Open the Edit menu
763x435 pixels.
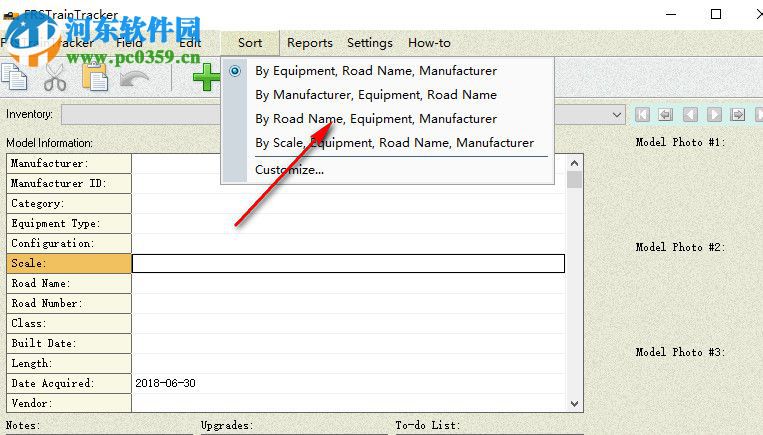[x=190, y=43]
